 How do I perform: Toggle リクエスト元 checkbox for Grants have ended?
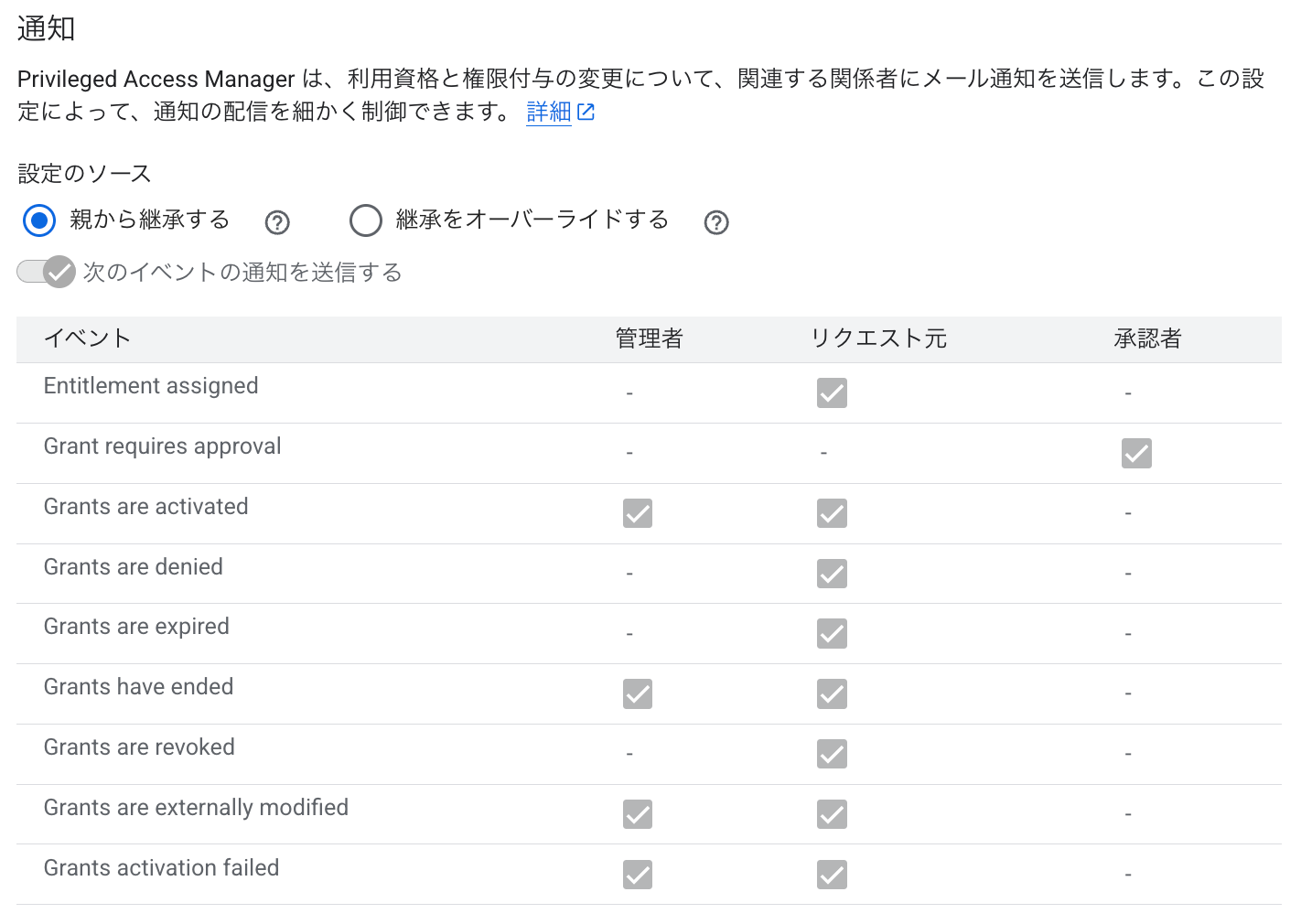[x=832, y=693]
